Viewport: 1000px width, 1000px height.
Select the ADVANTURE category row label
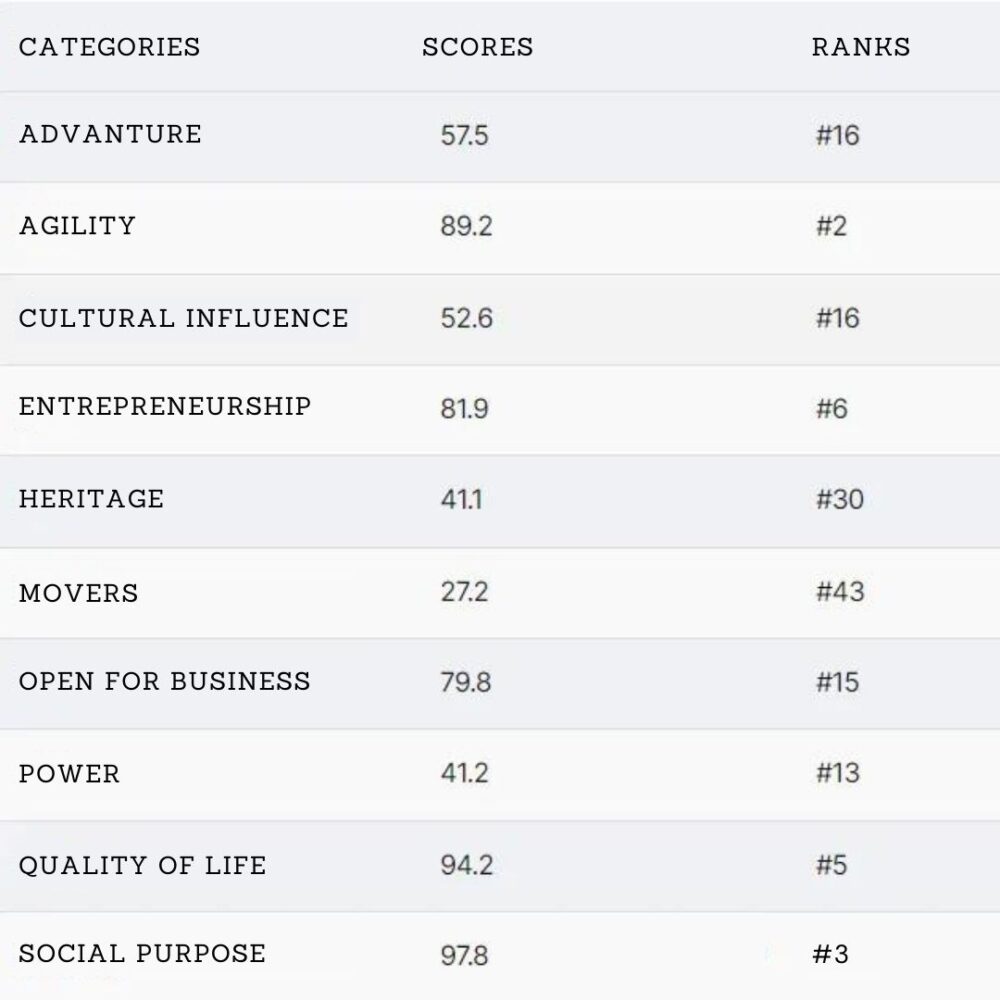pyautogui.click(x=110, y=134)
